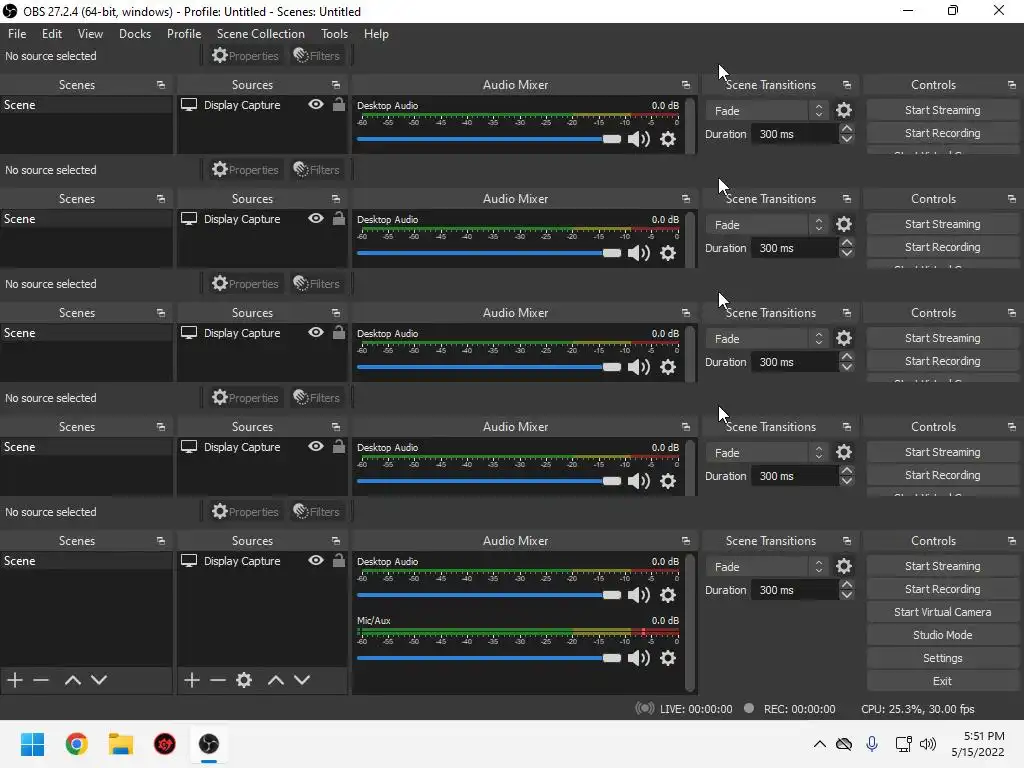
Task: Enable Studio Mode
Action: (x=942, y=635)
